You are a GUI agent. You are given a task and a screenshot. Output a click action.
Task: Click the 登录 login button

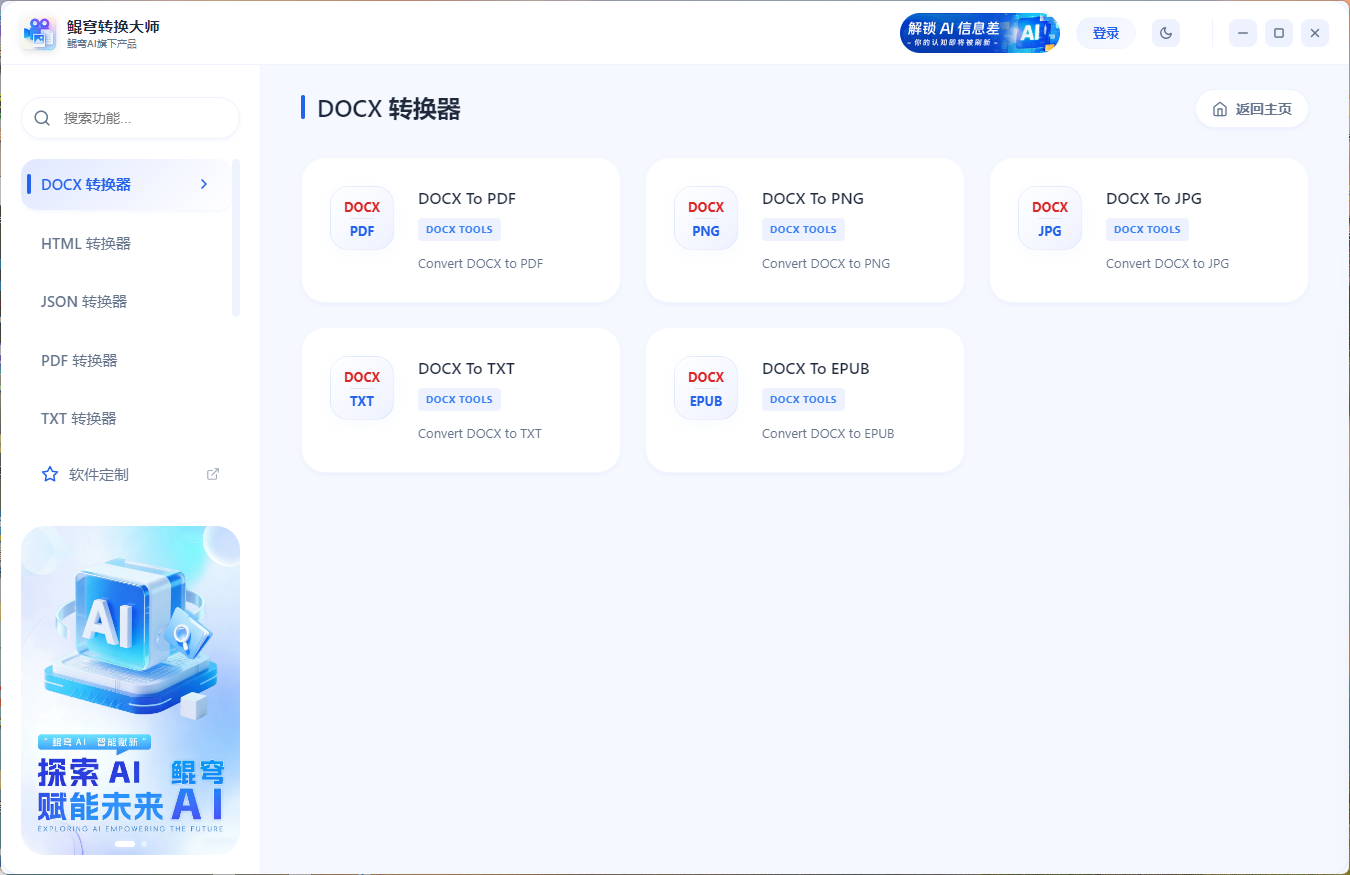click(x=1105, y=32)
